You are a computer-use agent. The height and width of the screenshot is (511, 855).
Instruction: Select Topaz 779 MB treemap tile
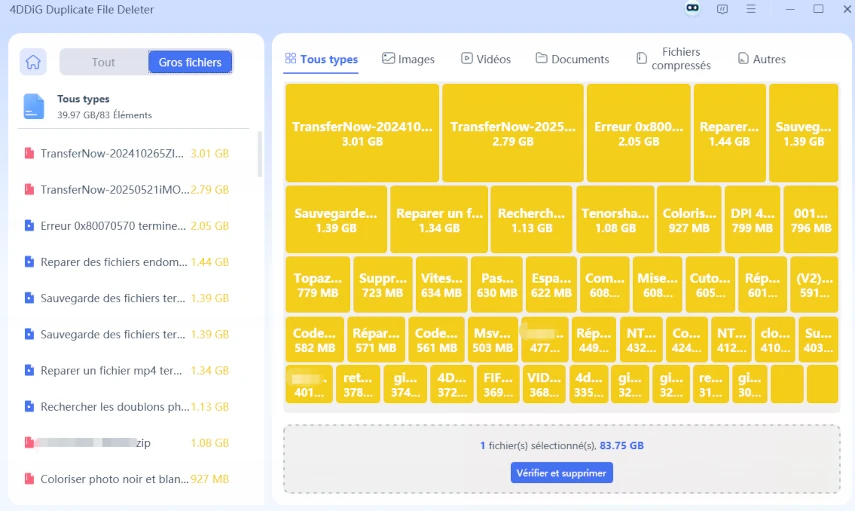(x=318, y=285)
